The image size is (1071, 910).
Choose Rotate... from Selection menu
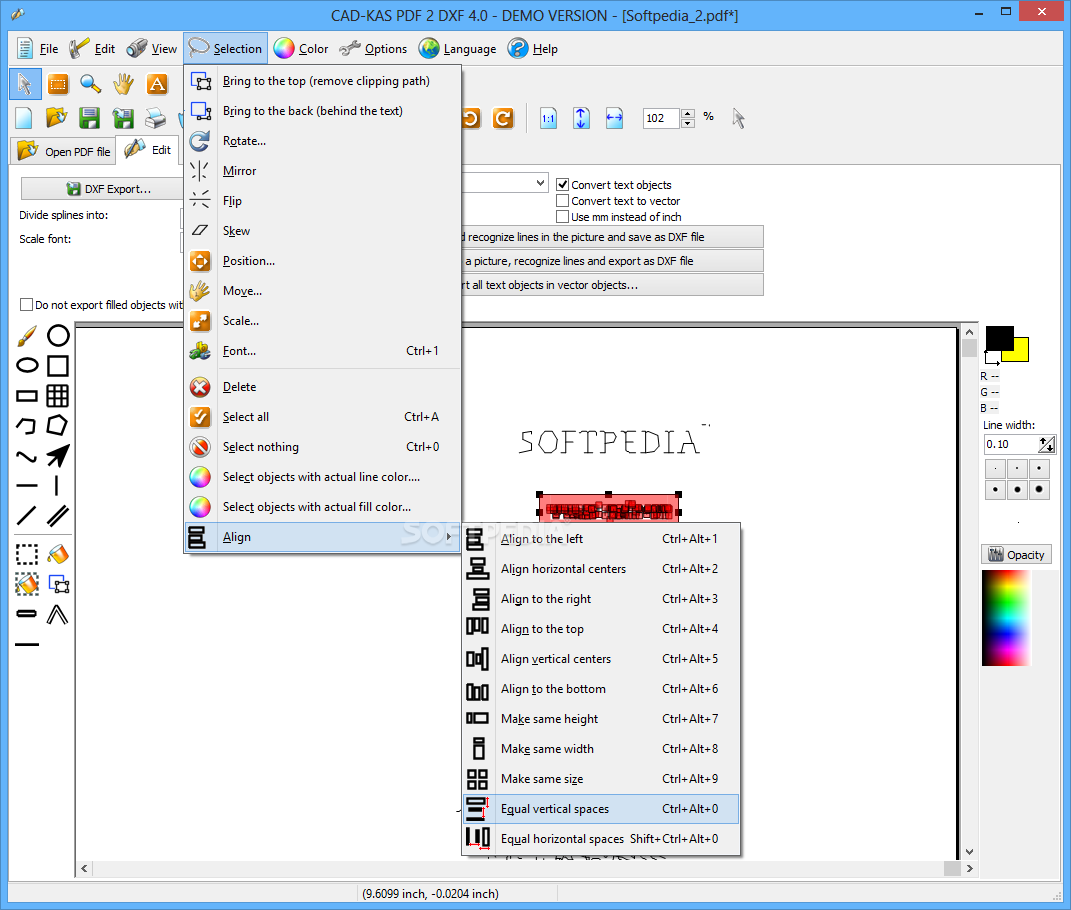point(322,141)
